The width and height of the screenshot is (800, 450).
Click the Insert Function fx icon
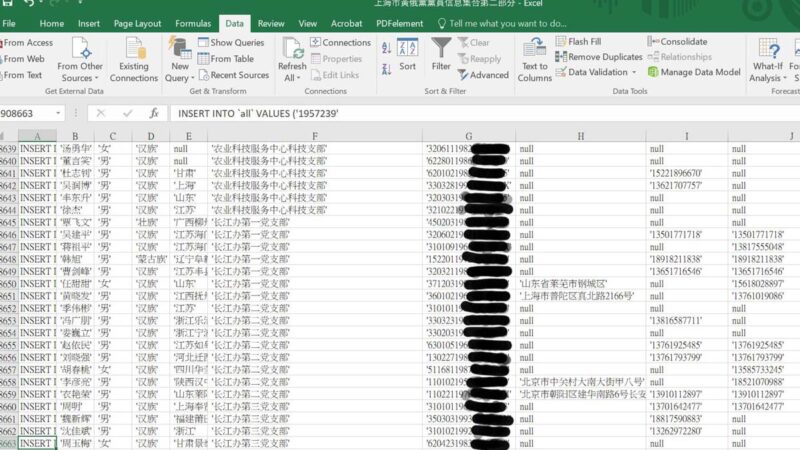pos(153,113)
